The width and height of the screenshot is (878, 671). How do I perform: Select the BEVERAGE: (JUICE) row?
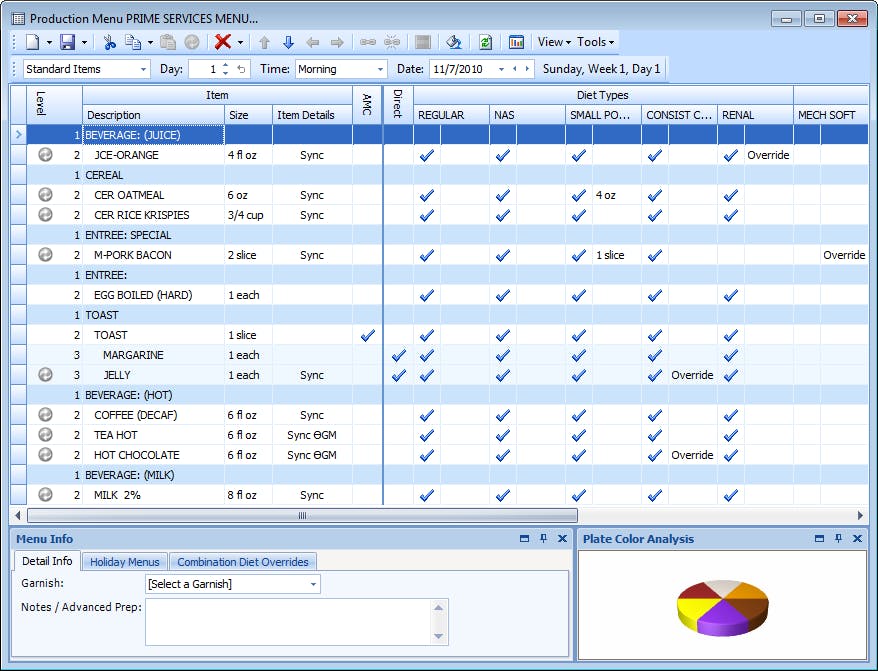point(447,135)
